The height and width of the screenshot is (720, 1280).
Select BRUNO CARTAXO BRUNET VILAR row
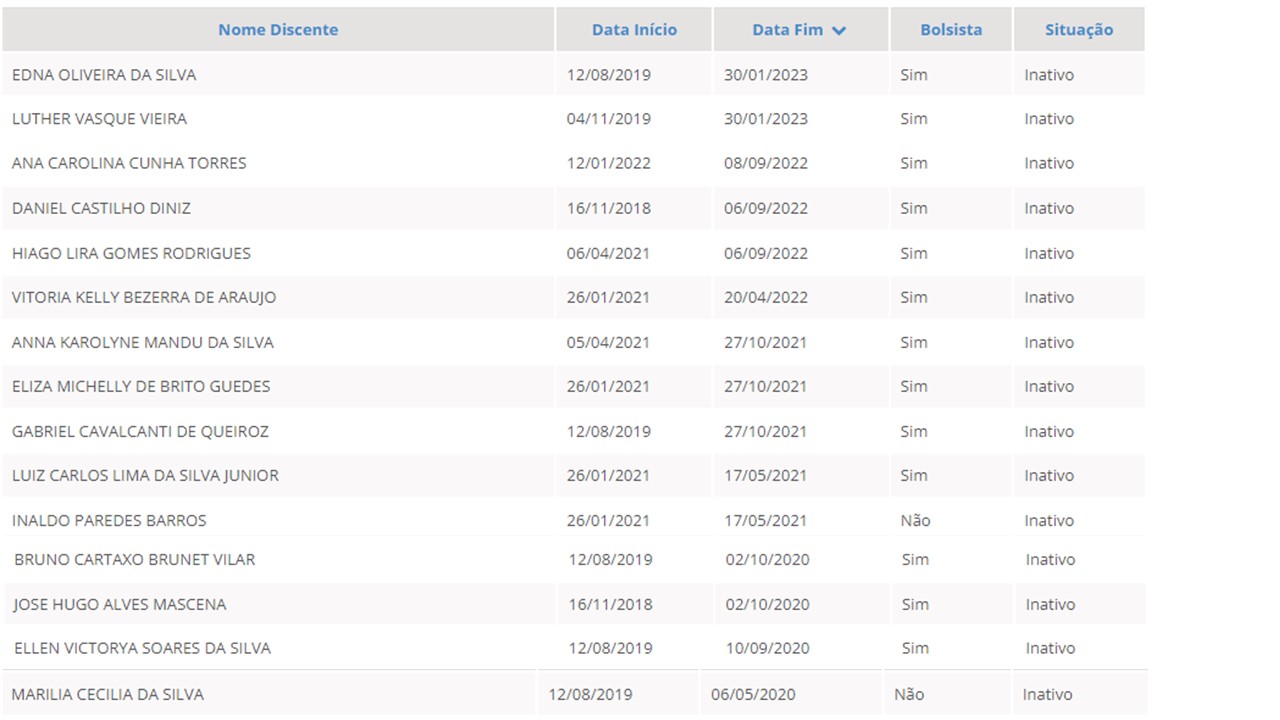134,559
